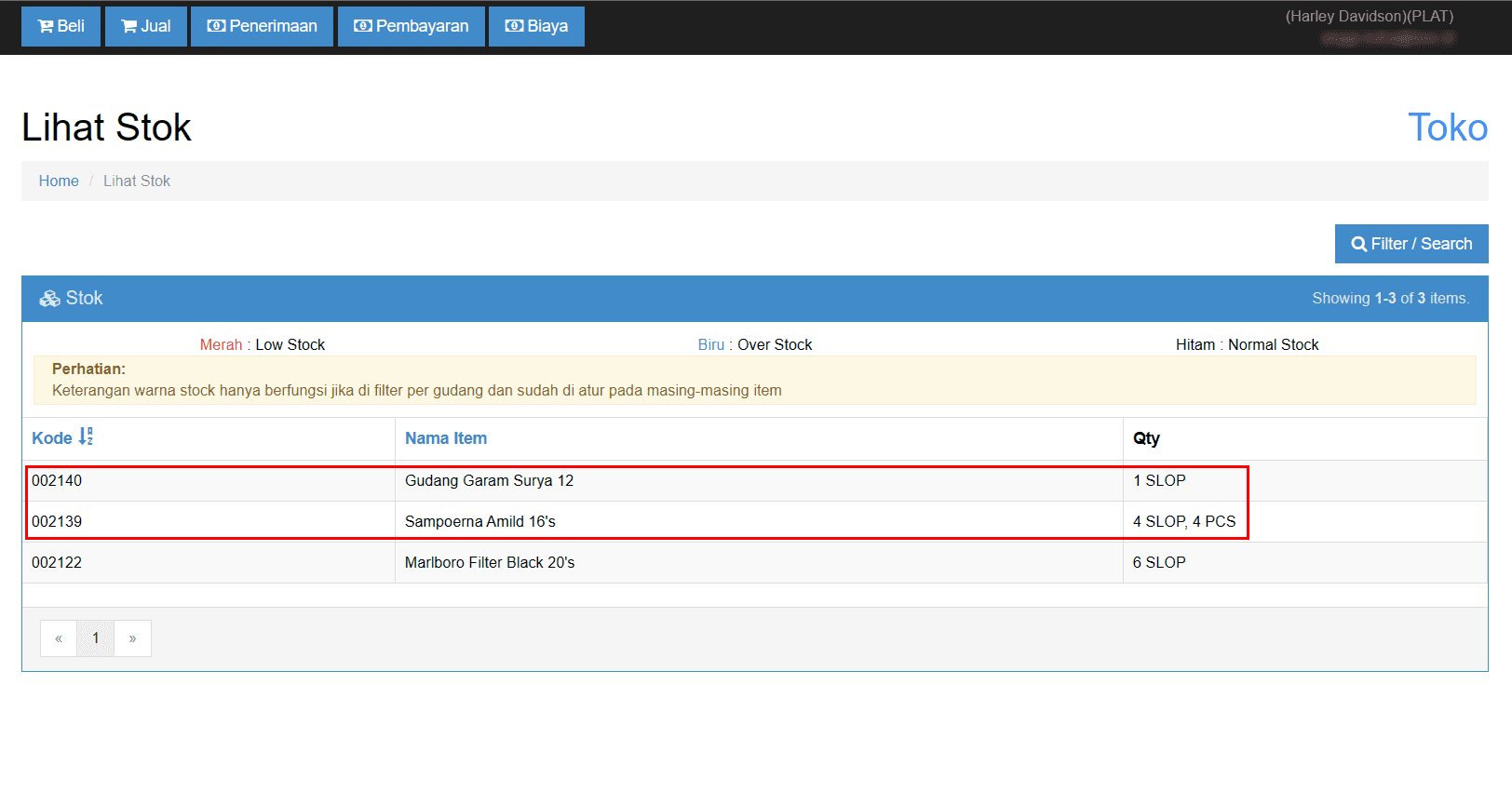This screenshot has width=1512, height=792.
Task: Click the Perhatian notice heading
Action: (x=88, y=369)
